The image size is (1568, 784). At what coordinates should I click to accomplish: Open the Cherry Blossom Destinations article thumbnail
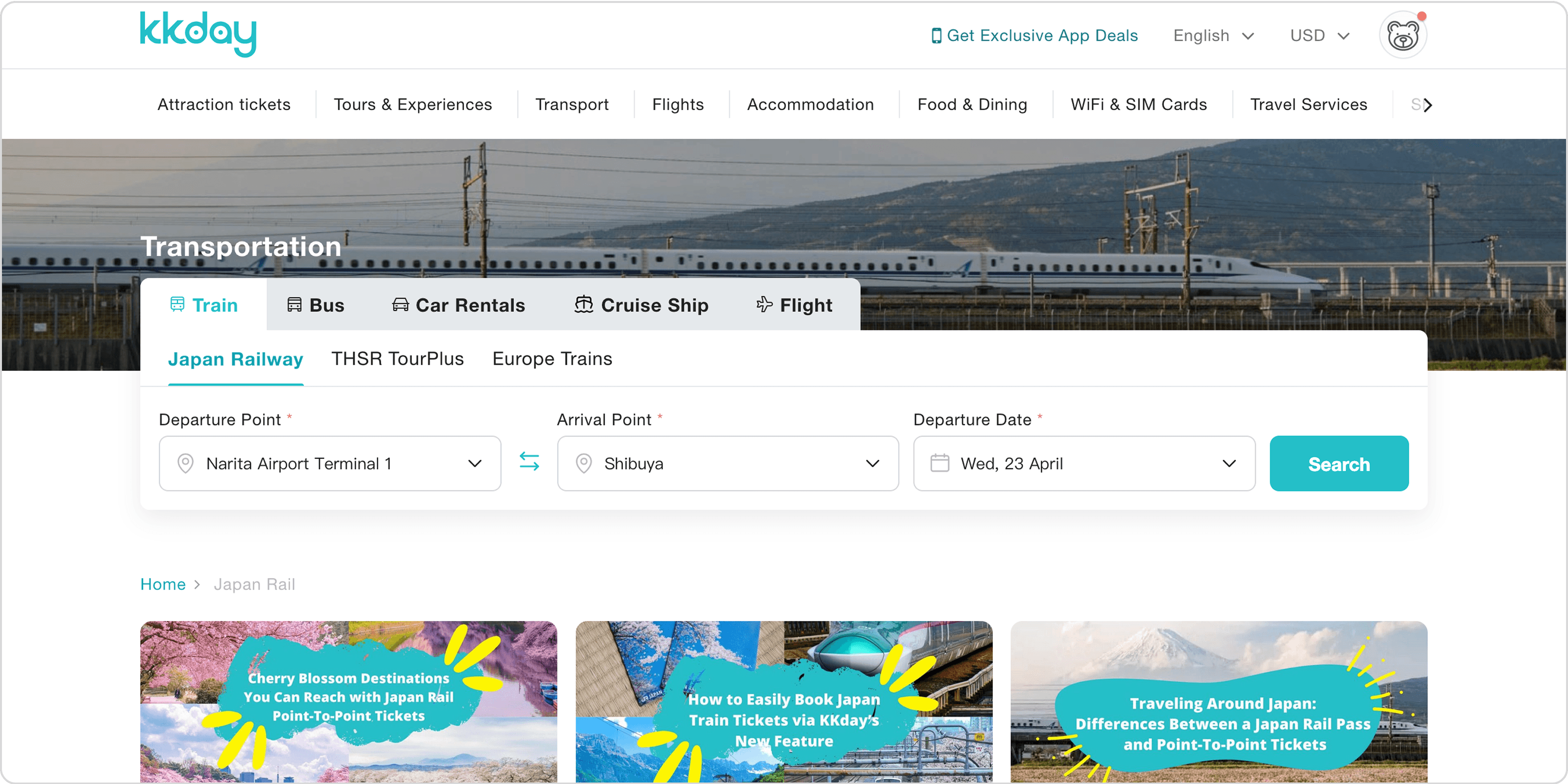point(348,701)
